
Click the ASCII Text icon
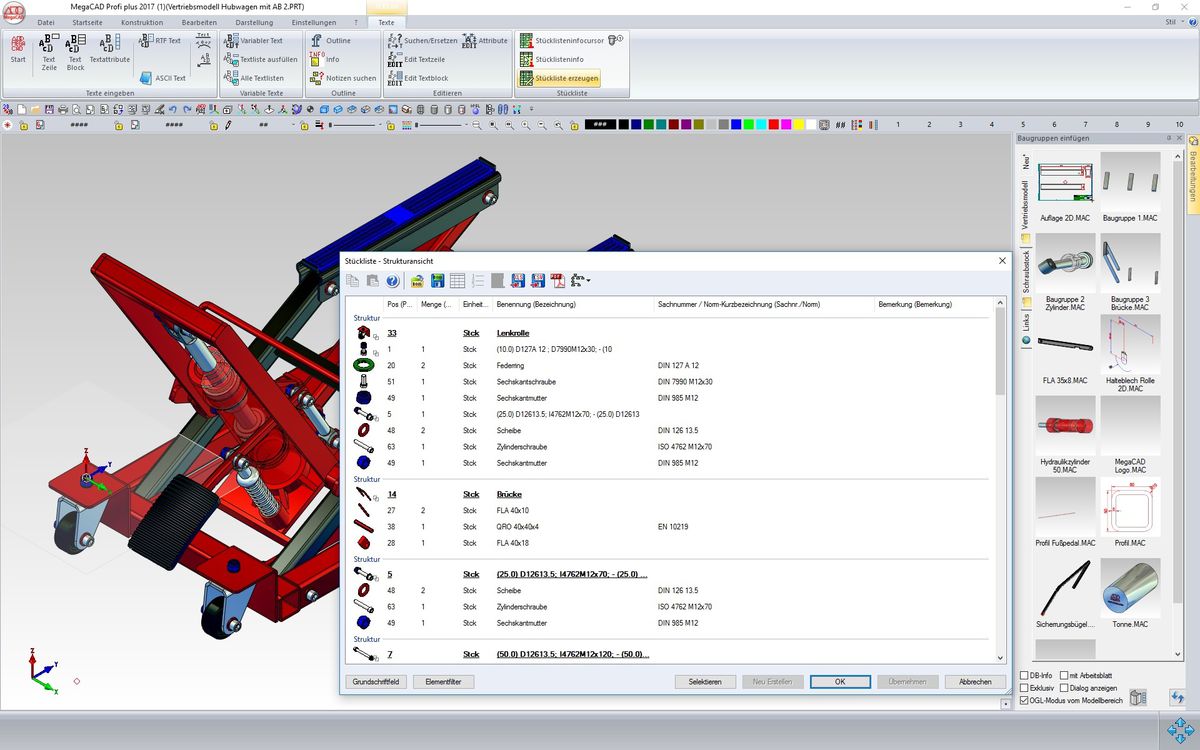point(147,78)
